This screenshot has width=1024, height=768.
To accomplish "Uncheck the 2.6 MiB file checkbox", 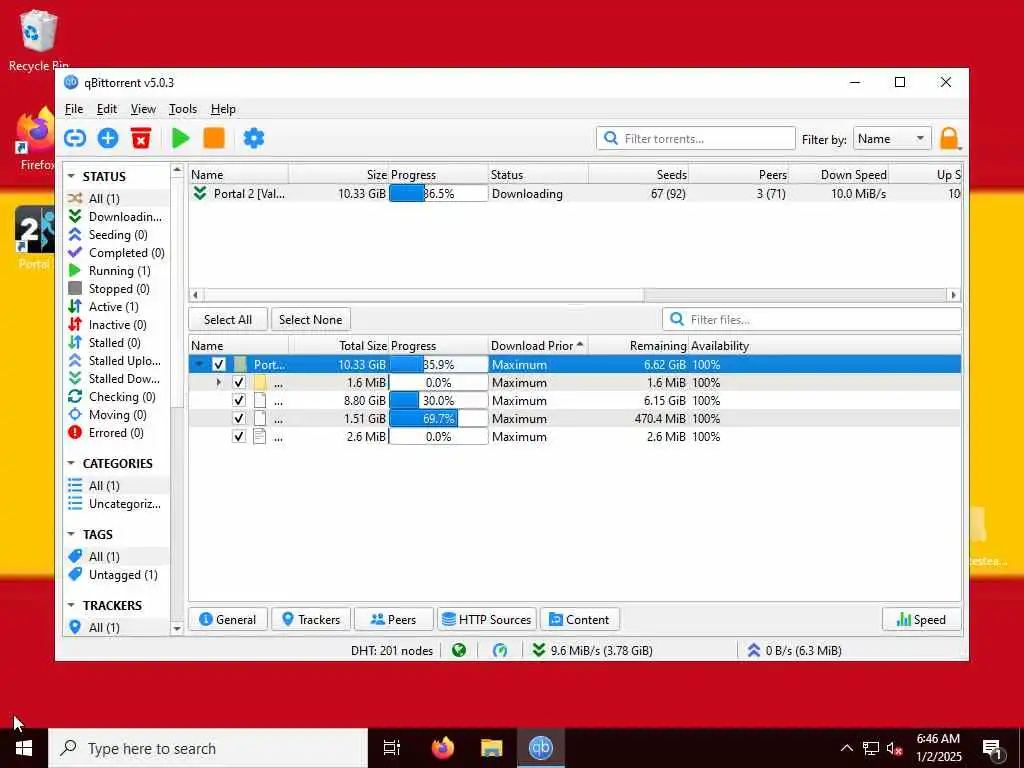I will 239,436.
